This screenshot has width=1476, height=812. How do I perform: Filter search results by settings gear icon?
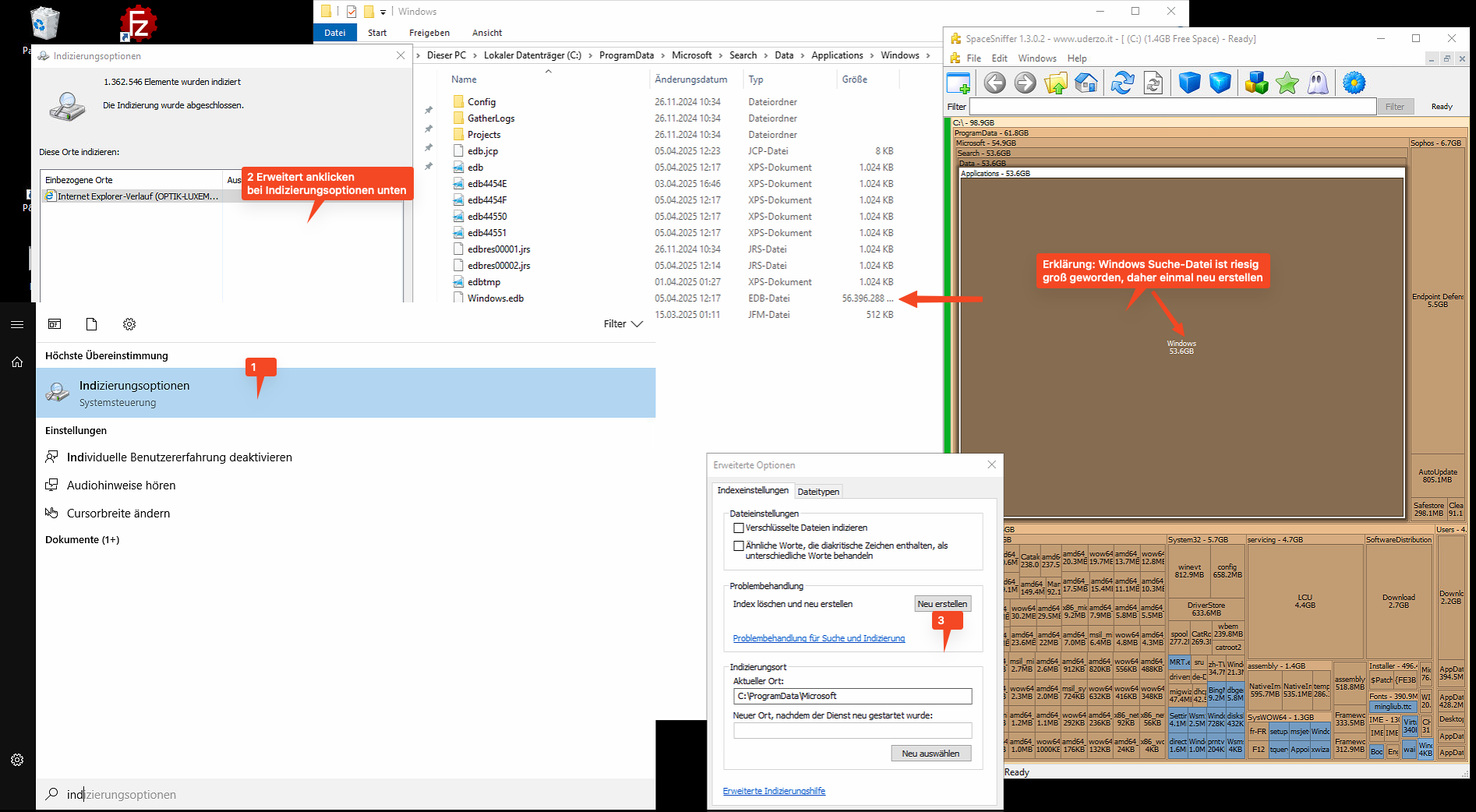tap(129, 324)
